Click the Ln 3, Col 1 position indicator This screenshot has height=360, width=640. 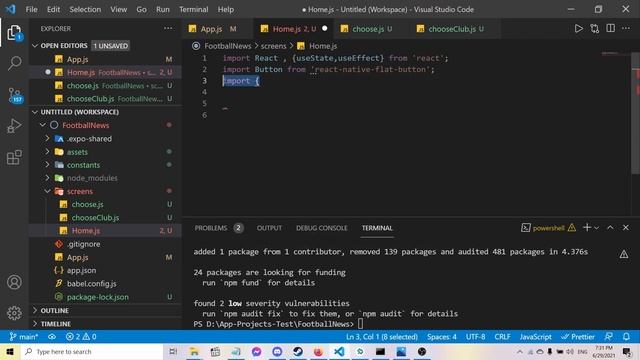pyautogui.click(x=382, y=337)
